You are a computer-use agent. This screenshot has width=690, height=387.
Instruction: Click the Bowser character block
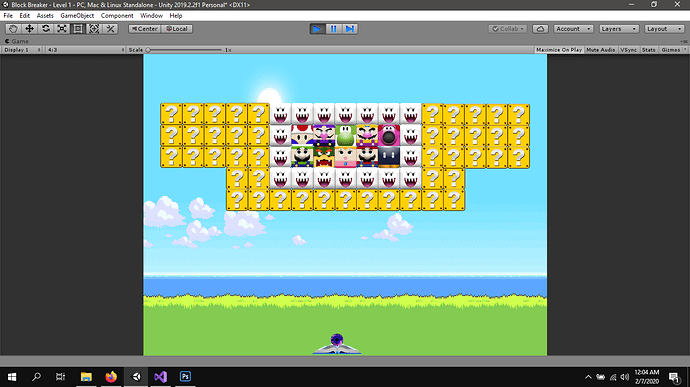tap(324, 157)
